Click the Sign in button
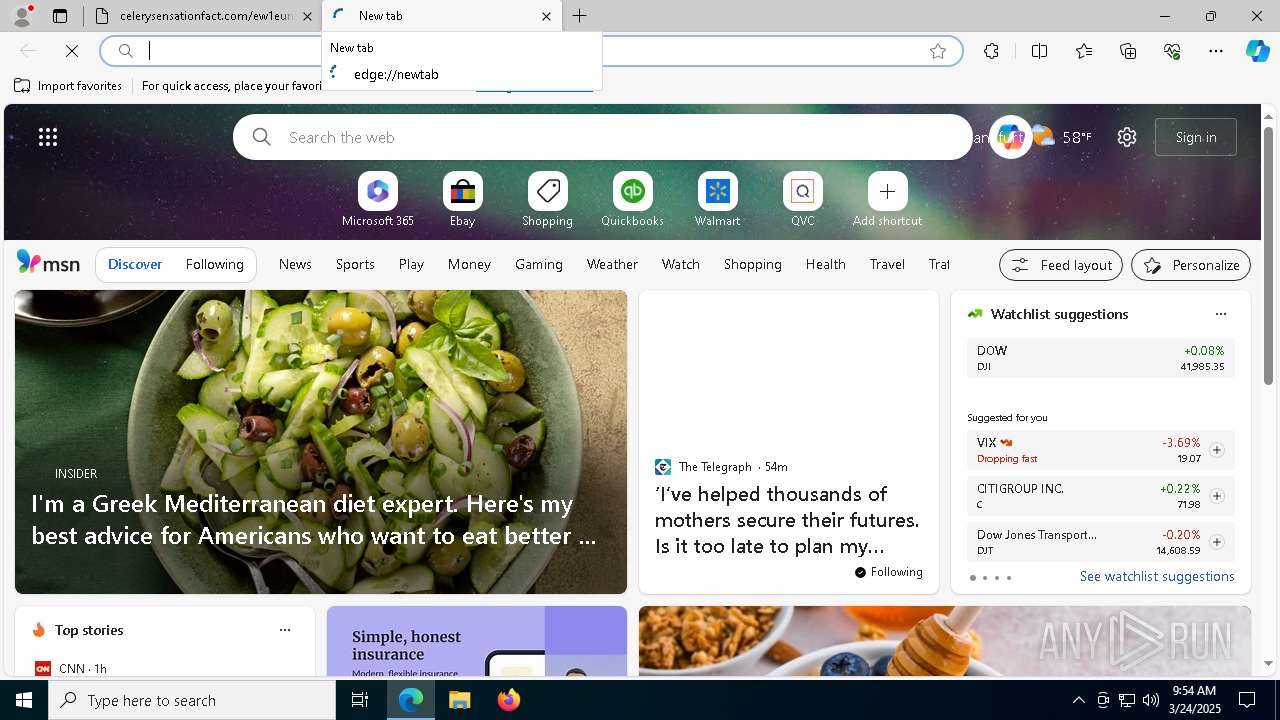Screen dimensions: 1280x720 [x=1196, y=137]
